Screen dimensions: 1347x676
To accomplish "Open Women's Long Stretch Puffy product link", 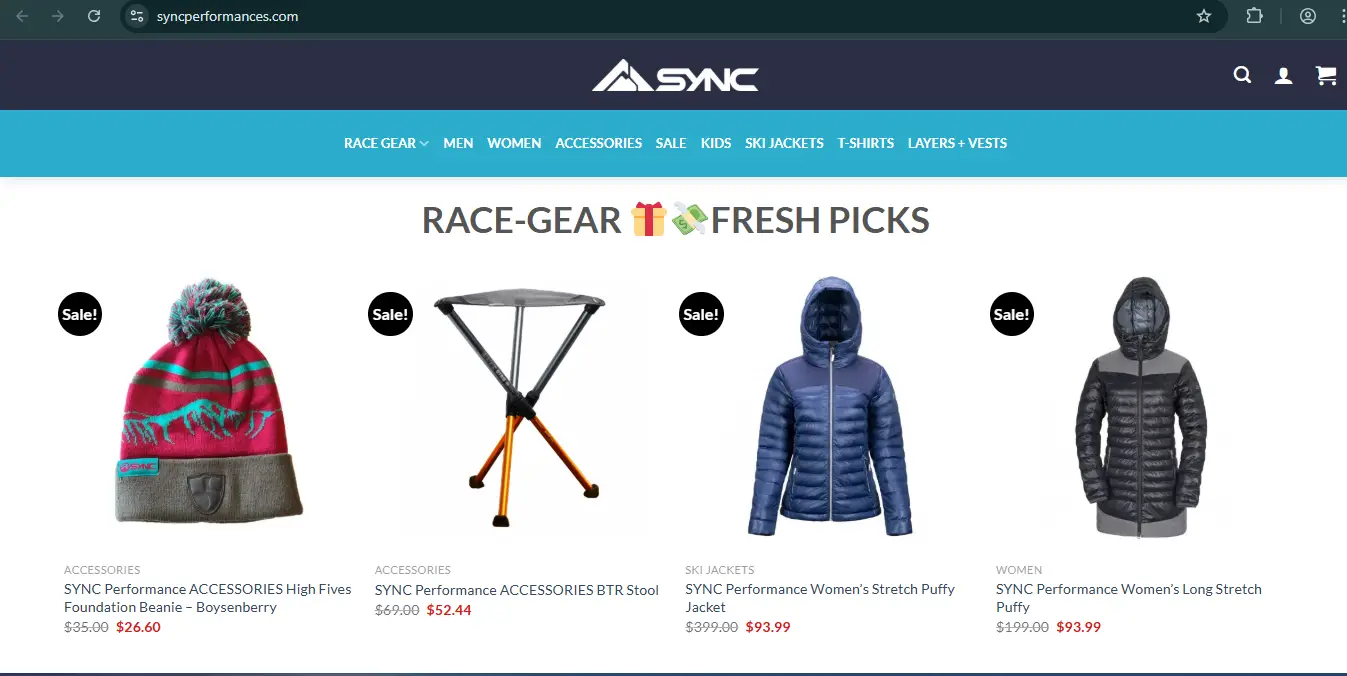I will (1129, 598).
